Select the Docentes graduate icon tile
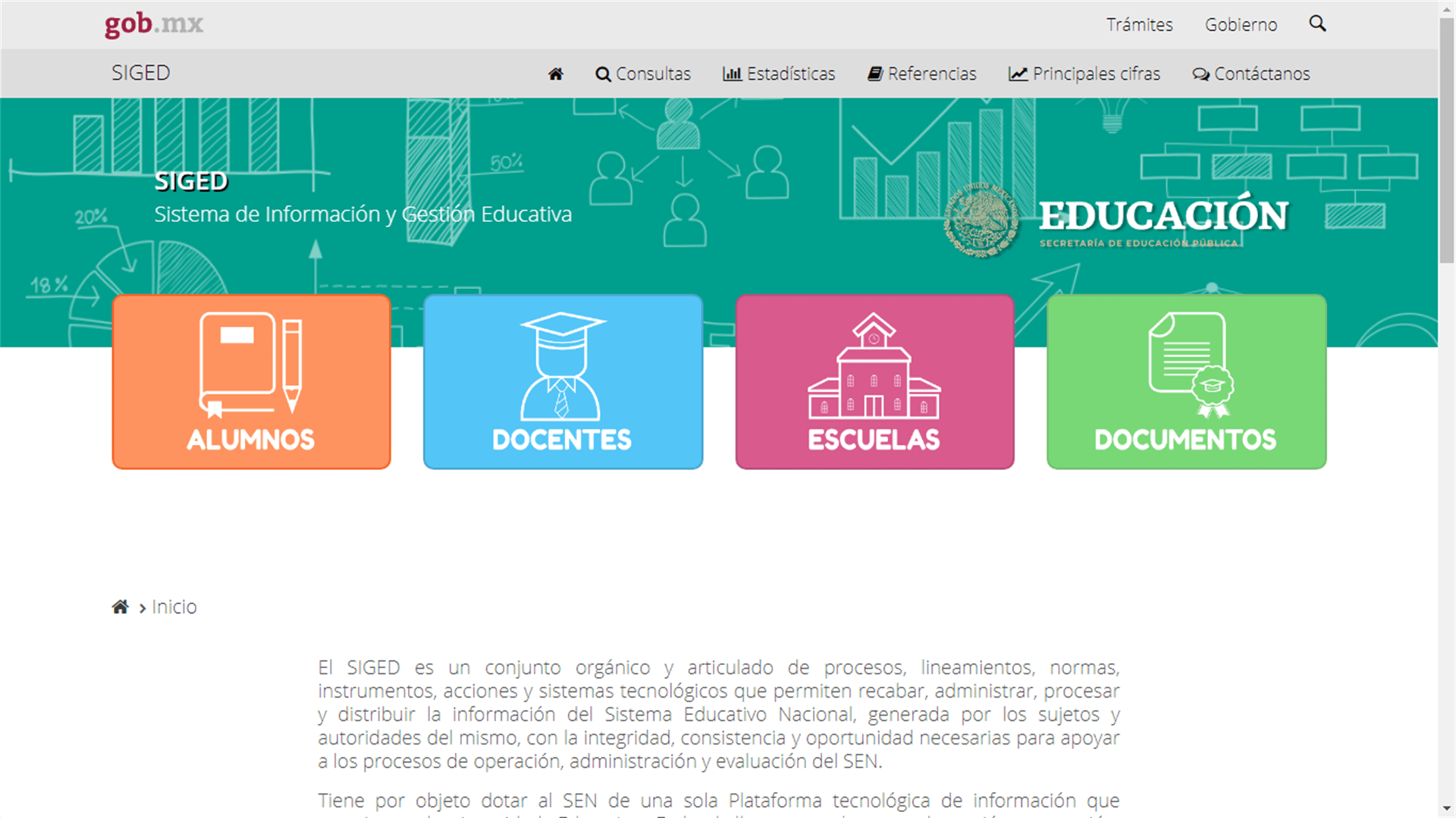 pyautogui.click(x=563, y=381)
